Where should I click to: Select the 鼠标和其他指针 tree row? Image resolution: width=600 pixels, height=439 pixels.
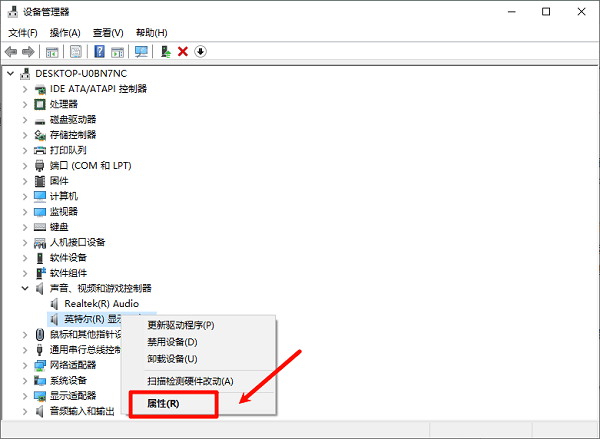pos(86,335)
